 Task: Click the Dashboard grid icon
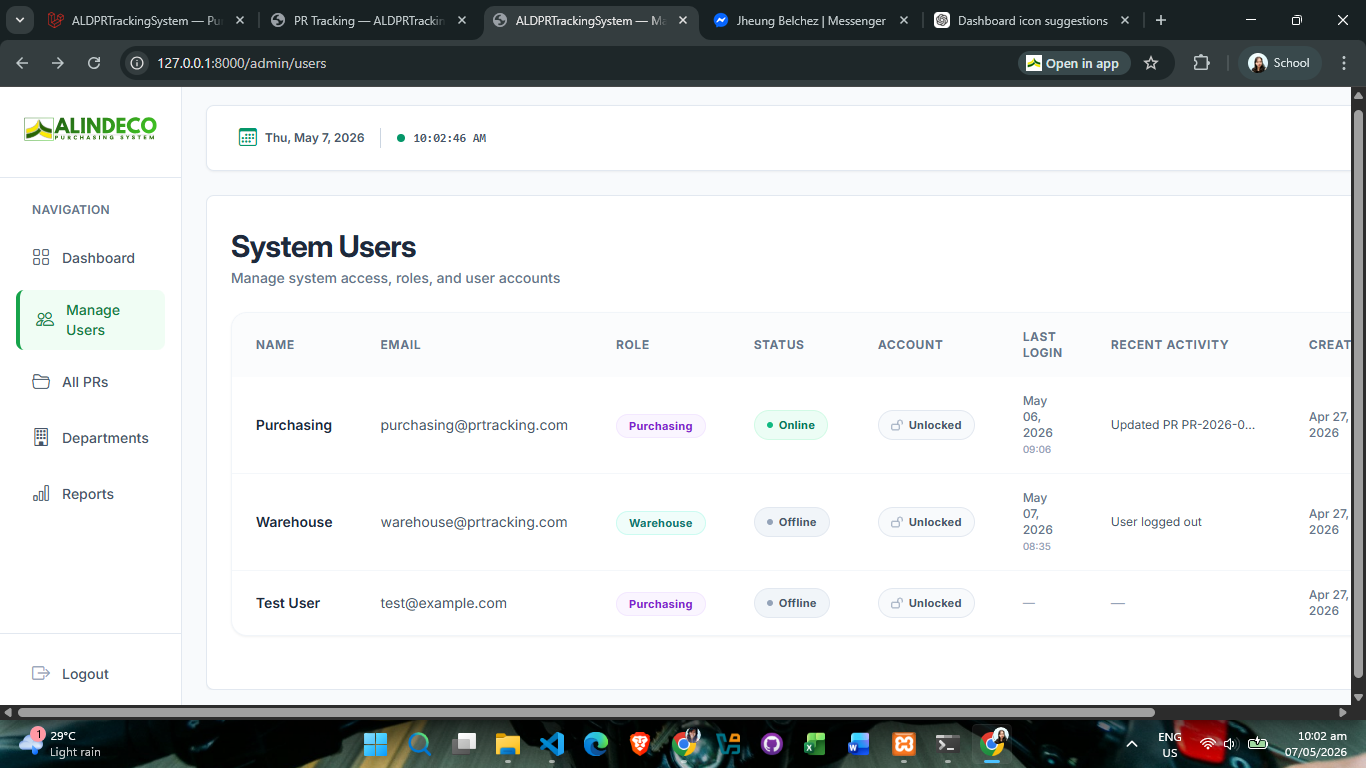(41, 258)
